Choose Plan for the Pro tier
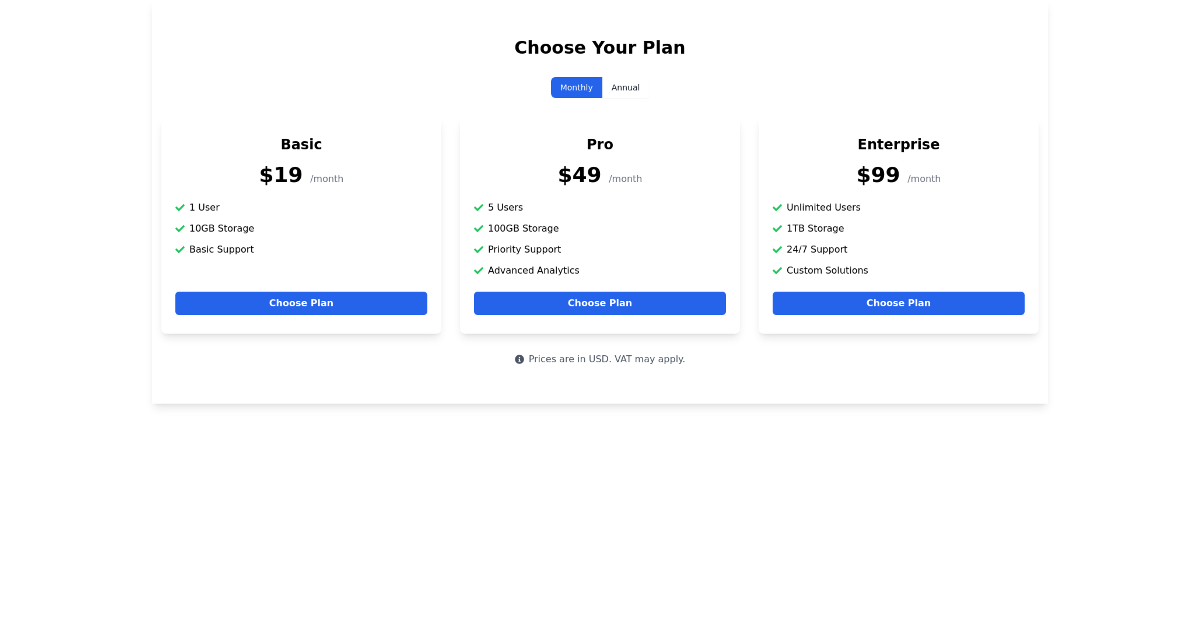The height and width of the screenshot is (630, 1200). pyautogui.click(x=600, y=303)
